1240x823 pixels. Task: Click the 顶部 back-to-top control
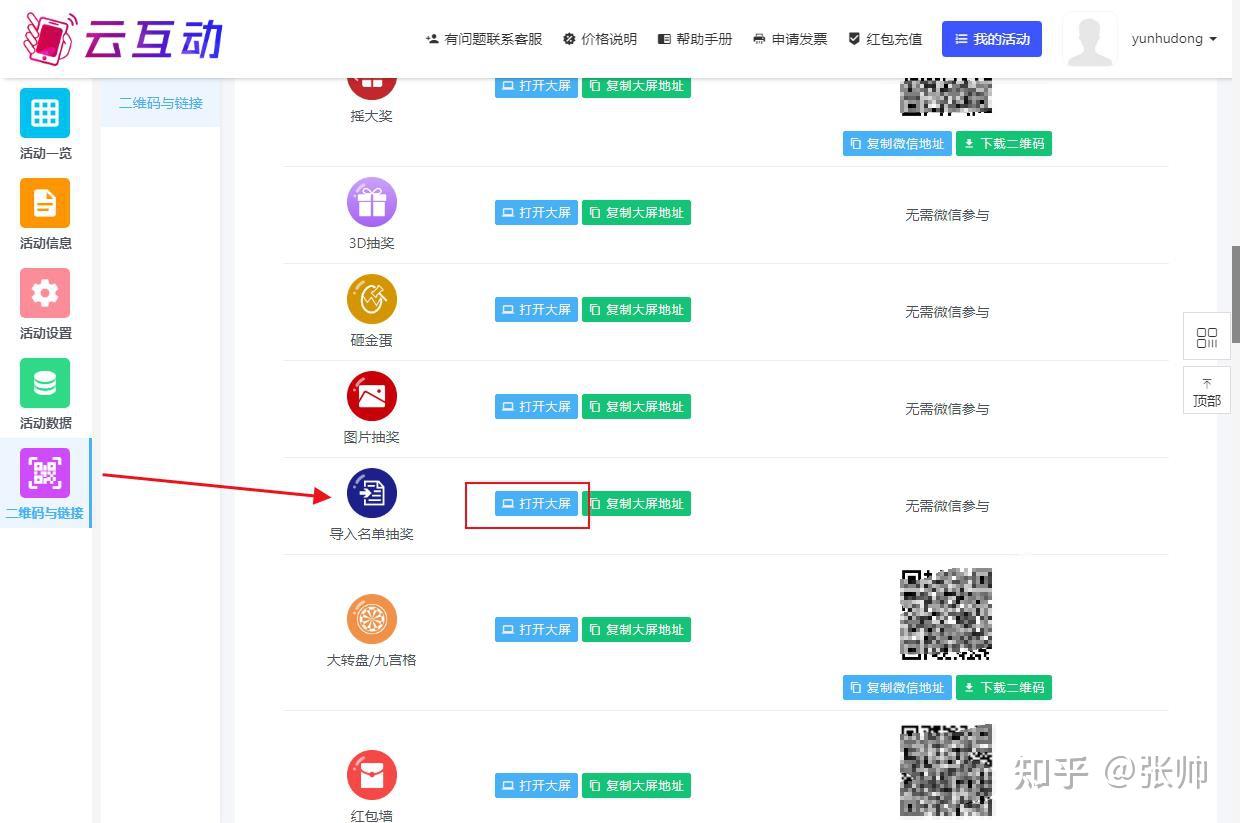pos(1206,390)
